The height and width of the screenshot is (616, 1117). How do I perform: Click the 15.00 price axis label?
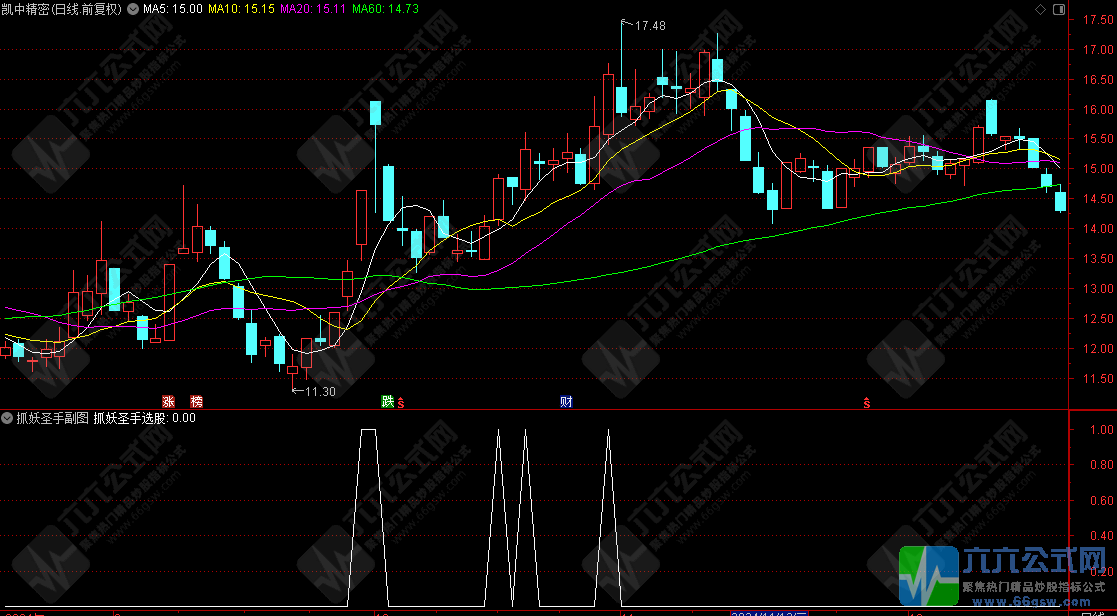tap(1096, 169)
